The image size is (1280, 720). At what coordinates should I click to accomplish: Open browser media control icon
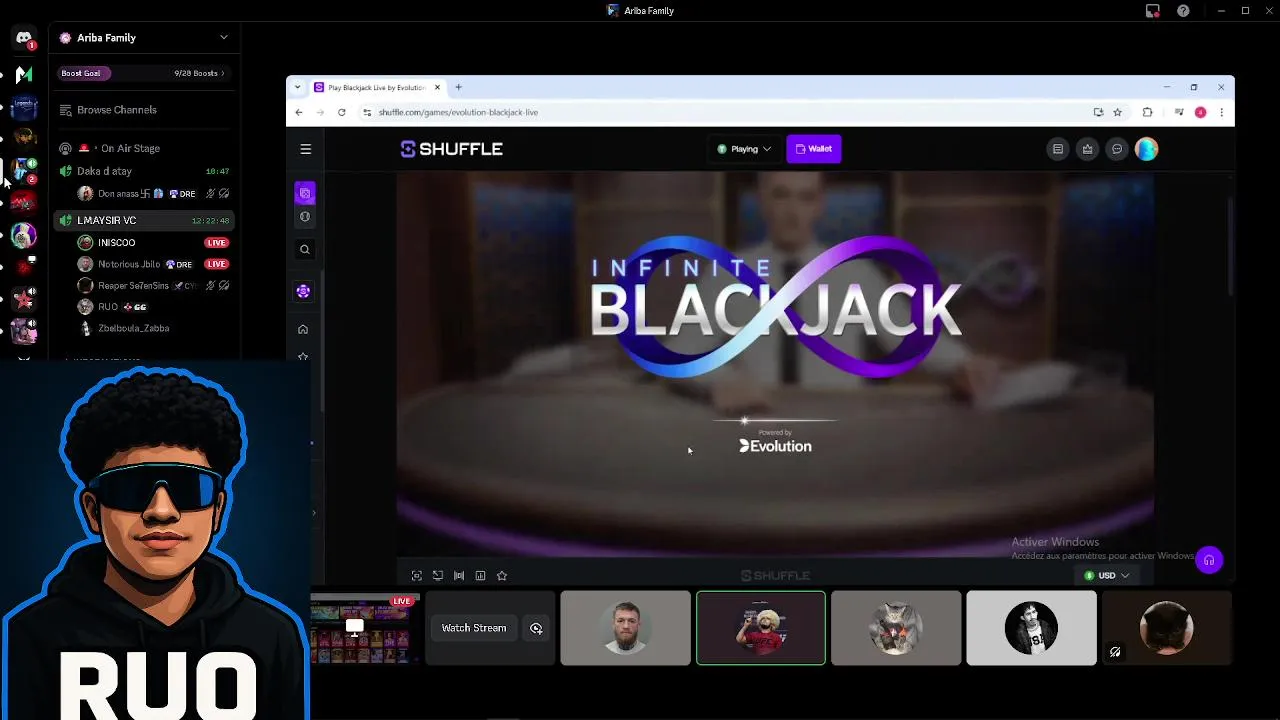1180,112
